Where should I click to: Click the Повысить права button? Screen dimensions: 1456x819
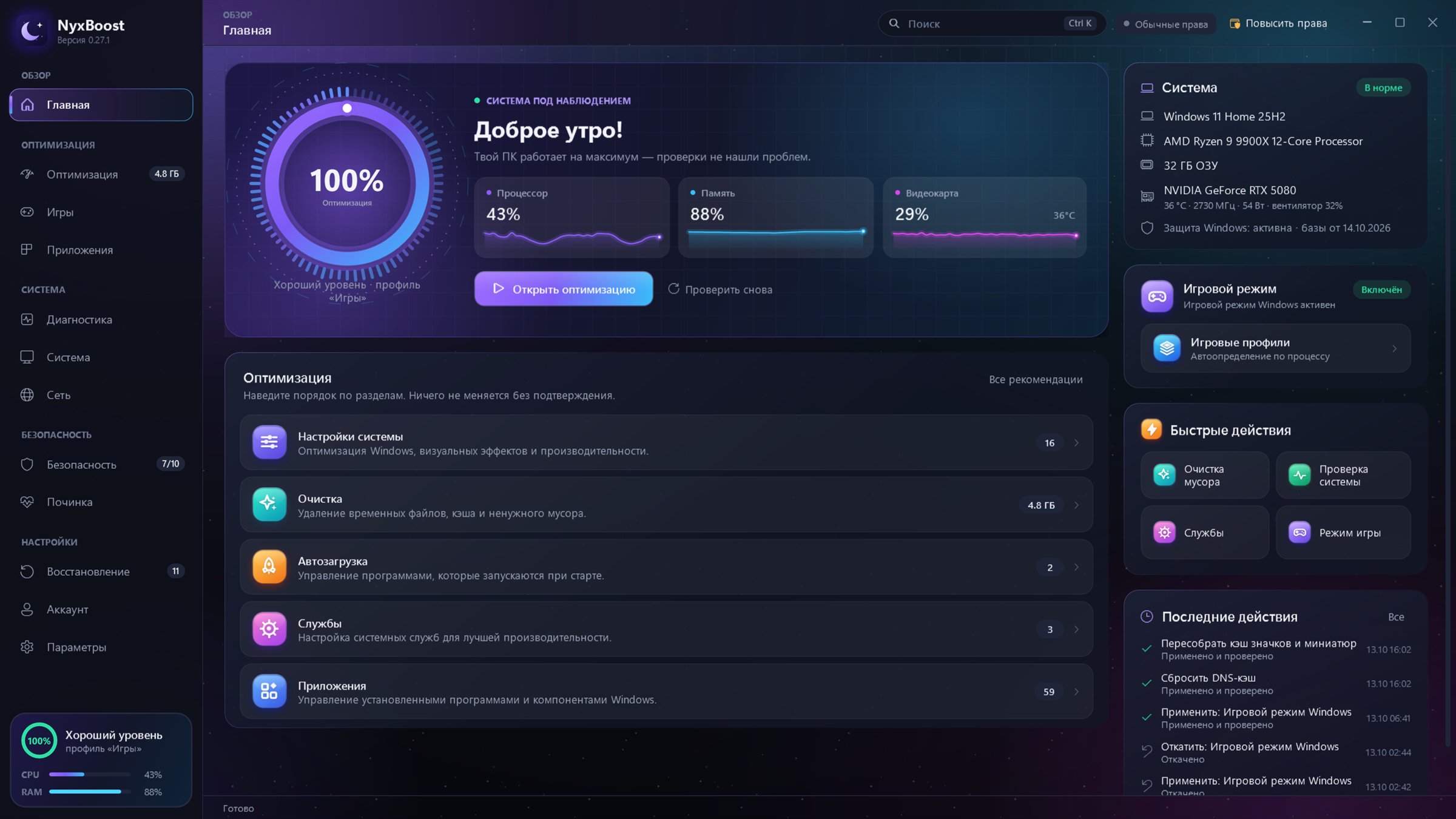point(1278,24)
